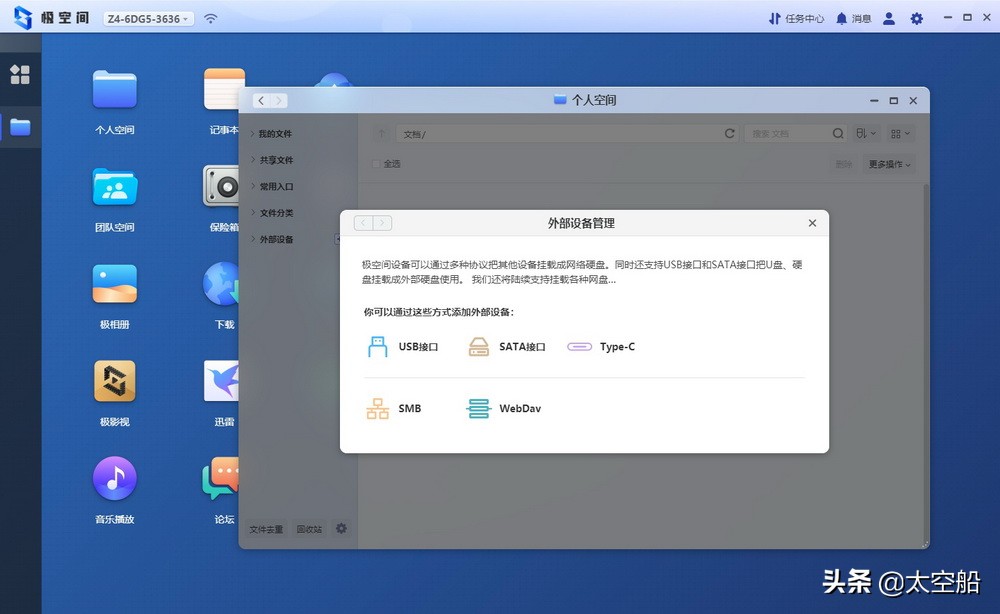Viewport: 1000px width, 614px height.
Task: Click the app grid icon in left sidebar
Action: click(x=20, y=75)
